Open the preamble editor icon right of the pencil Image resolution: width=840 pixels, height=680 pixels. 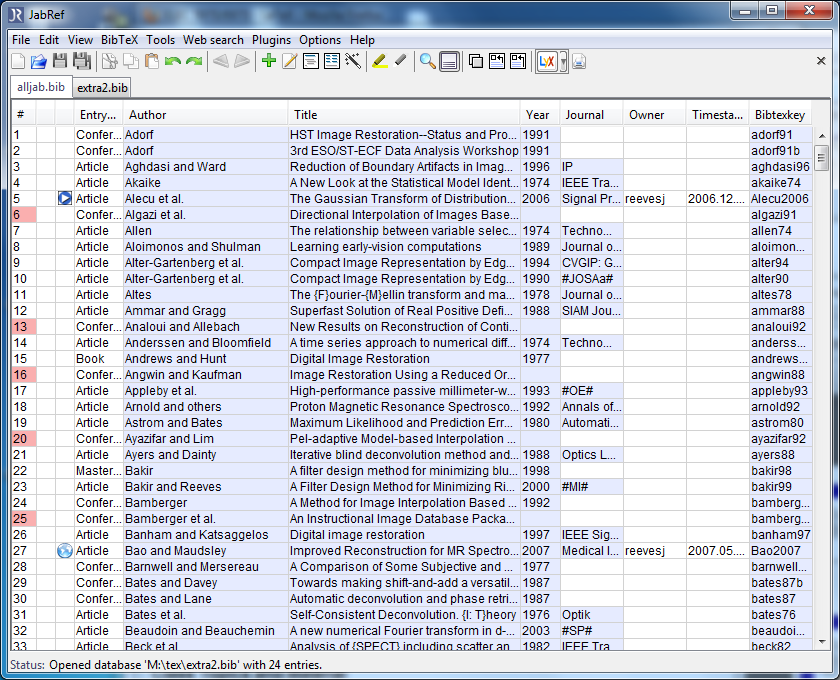tap(311, 61)
